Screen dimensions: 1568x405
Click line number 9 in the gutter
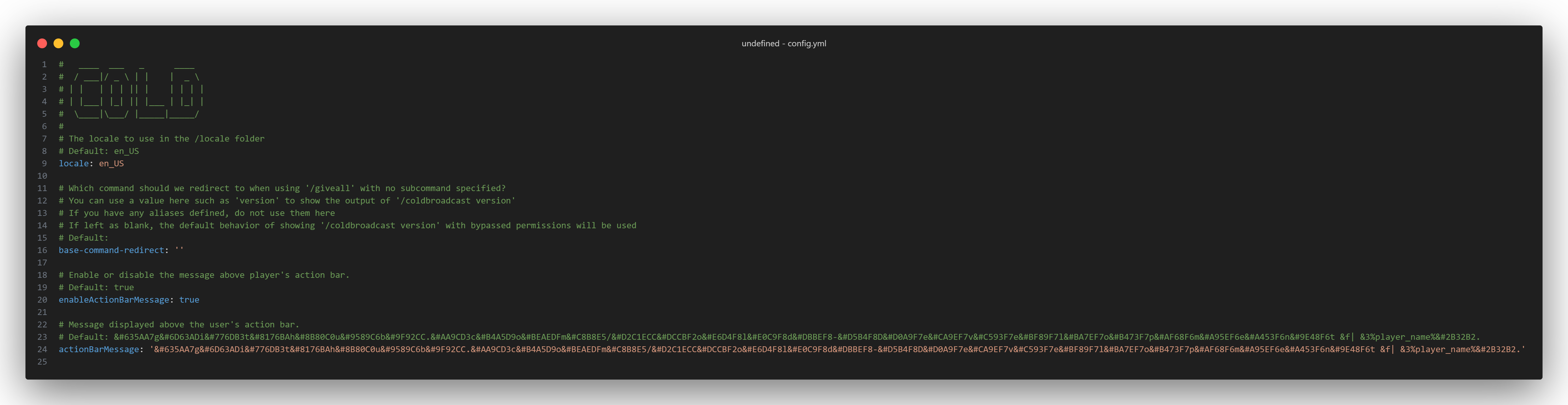[x=44, y=164]
